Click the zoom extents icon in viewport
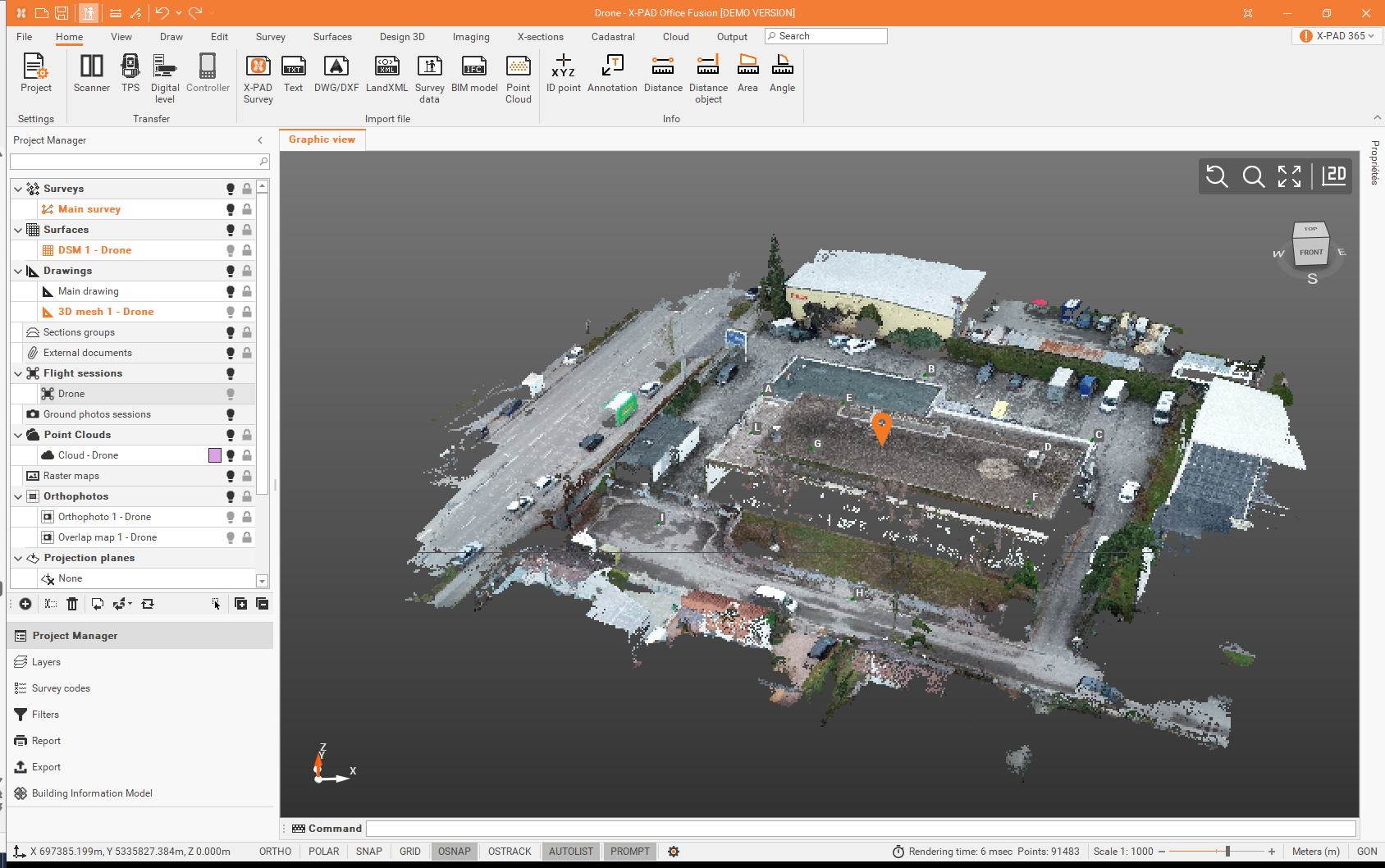This screenshot has height=868, width=1385. pyautogui.click(x=1289, y=176)
